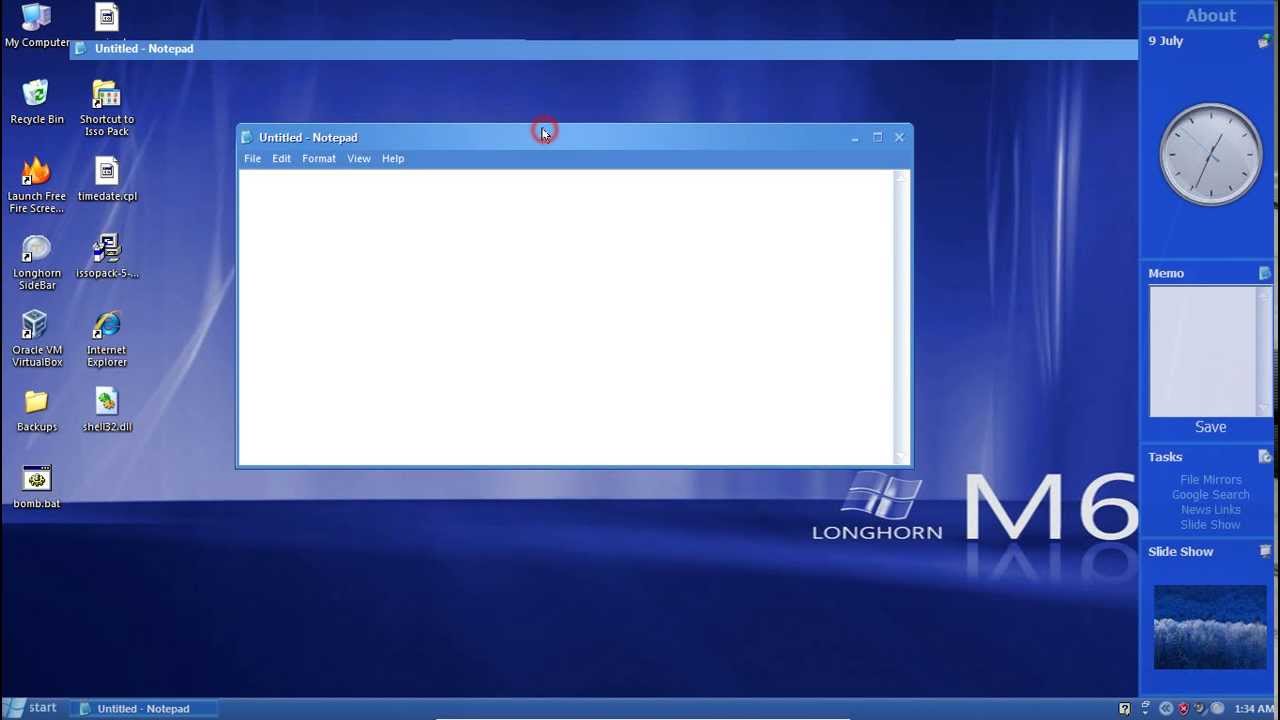Click the round icon left of the tray clock
Screen dimensions: 1280x720
tap(1217, 708)
